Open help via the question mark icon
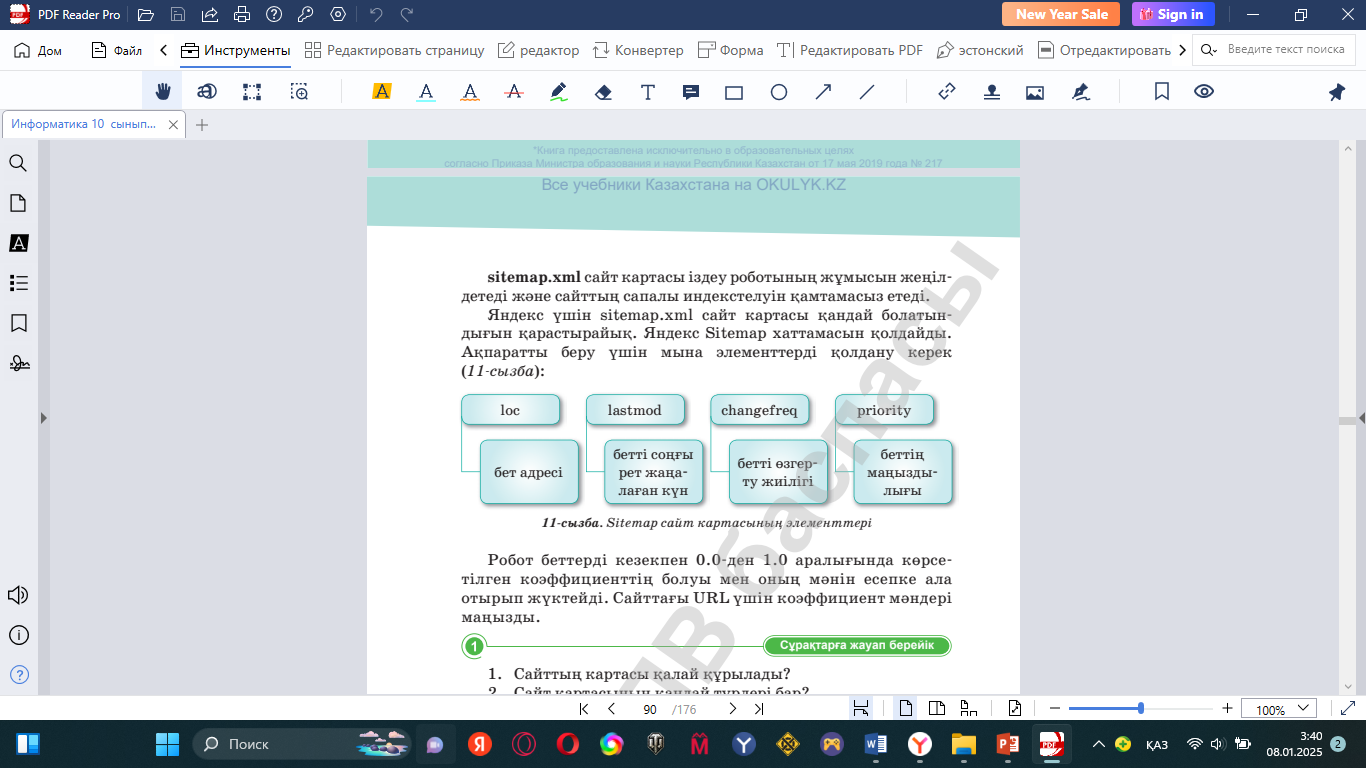This screenshot has width=1366, height=768. (273, 15)
